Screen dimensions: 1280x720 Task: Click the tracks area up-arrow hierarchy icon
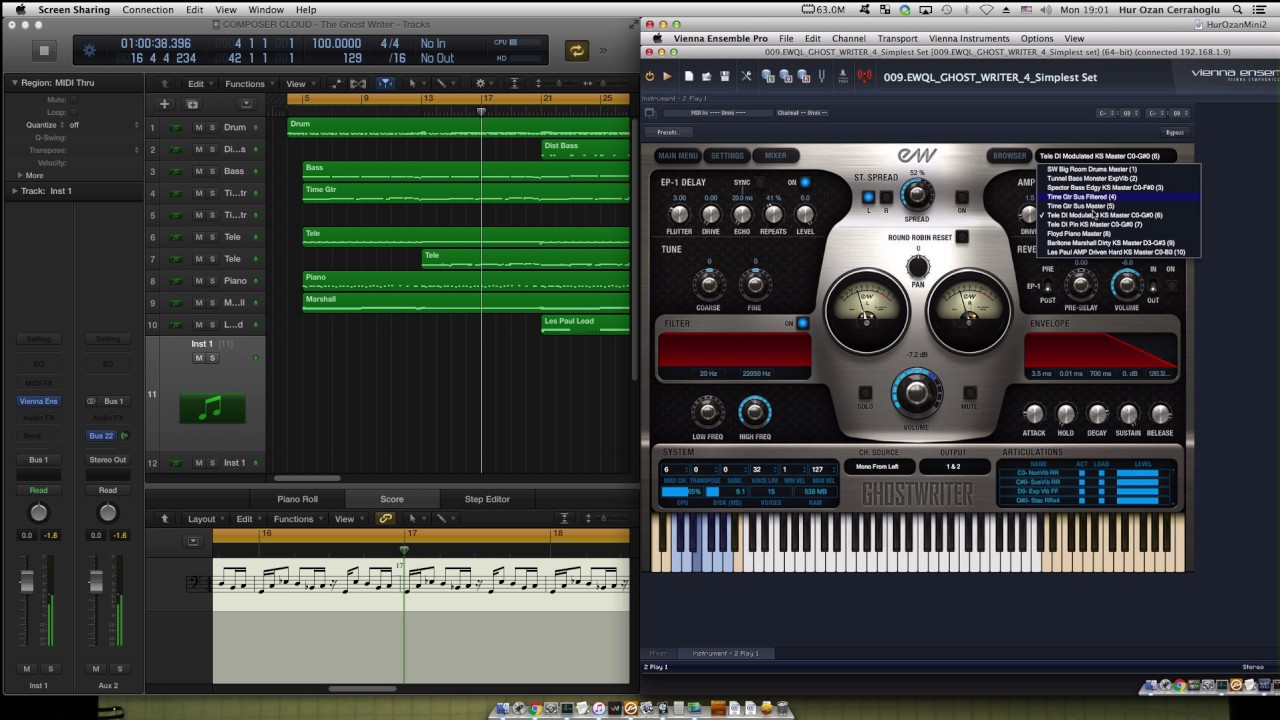(165, 84)
